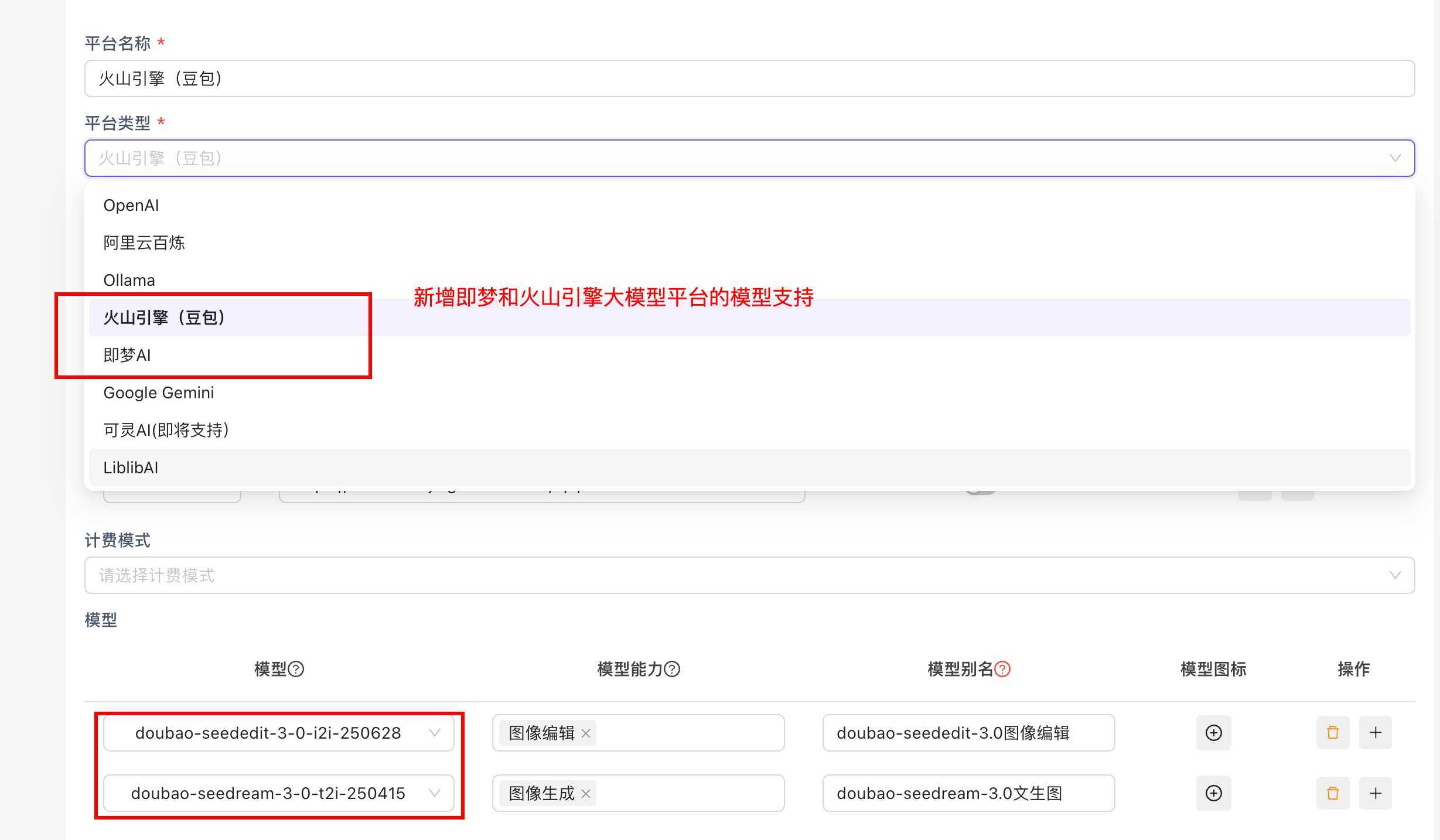Viewport: 1440px width, 840px height.
Task: Choose 即梦AI platform type
Action: (x=749, y=355)
